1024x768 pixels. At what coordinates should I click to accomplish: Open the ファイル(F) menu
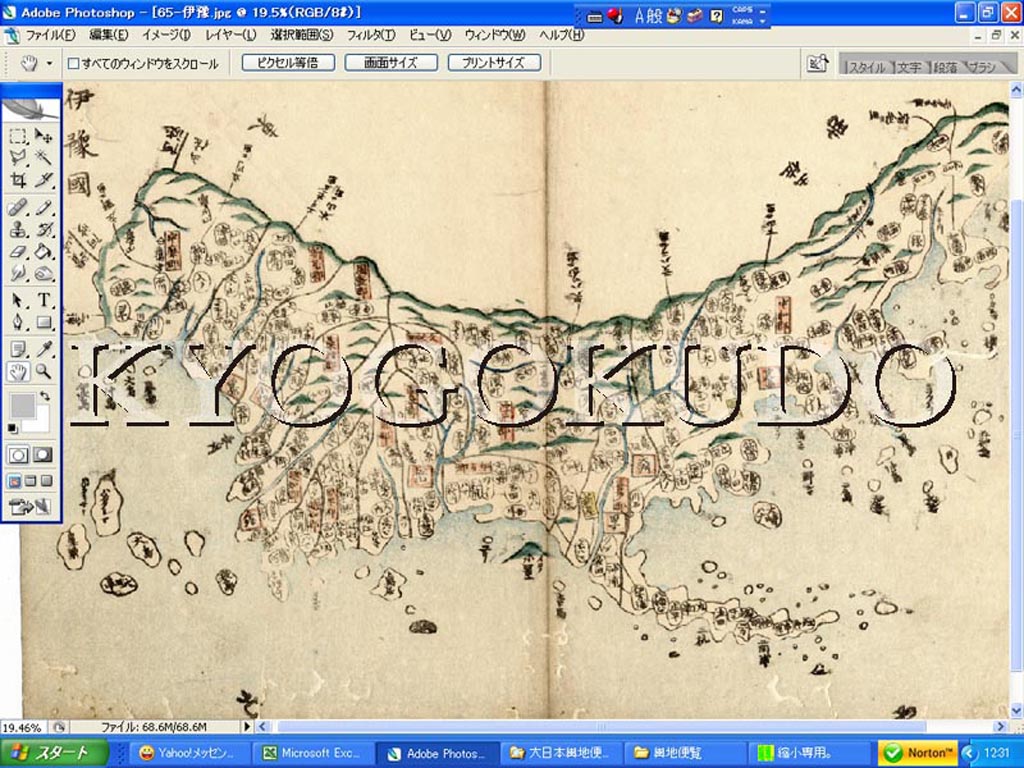tap(50, 35)
